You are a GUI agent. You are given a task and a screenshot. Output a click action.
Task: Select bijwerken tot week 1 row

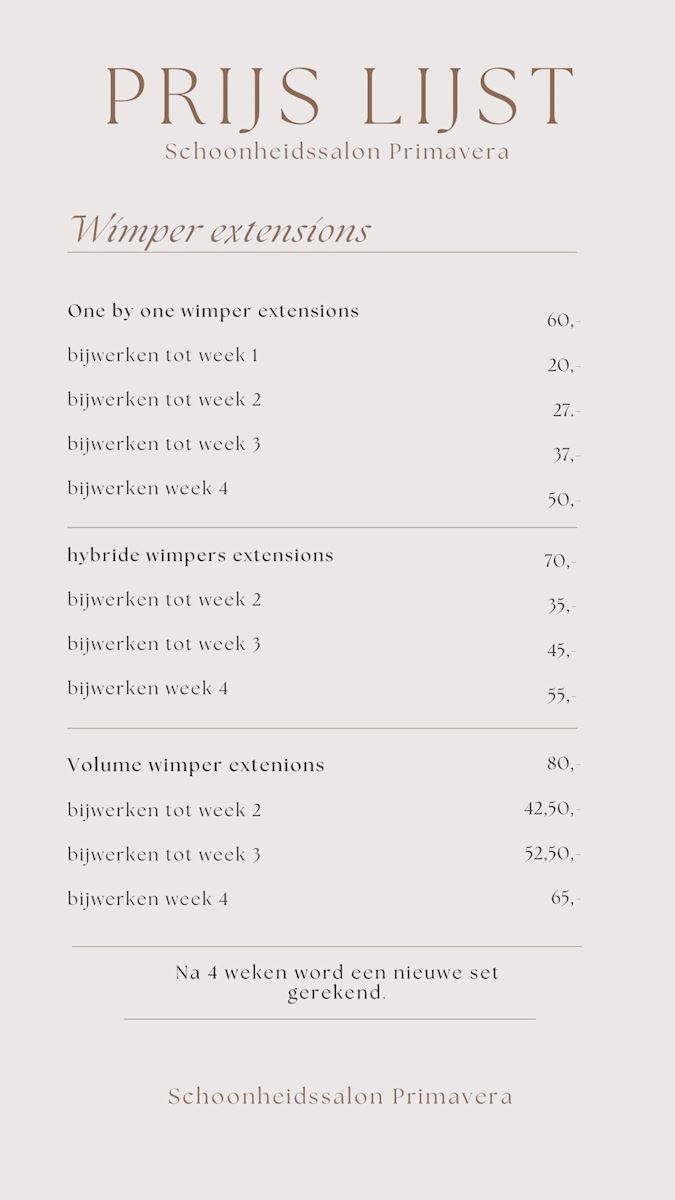pyautogui.click(x=163, y=355)
